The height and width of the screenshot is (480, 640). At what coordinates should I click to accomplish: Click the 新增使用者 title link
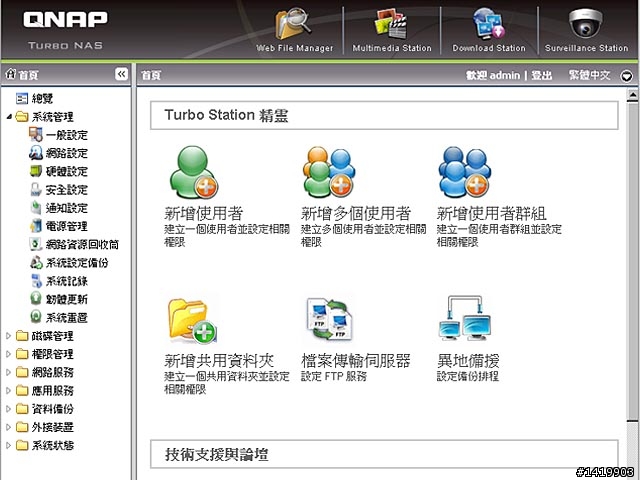point(204,213)
